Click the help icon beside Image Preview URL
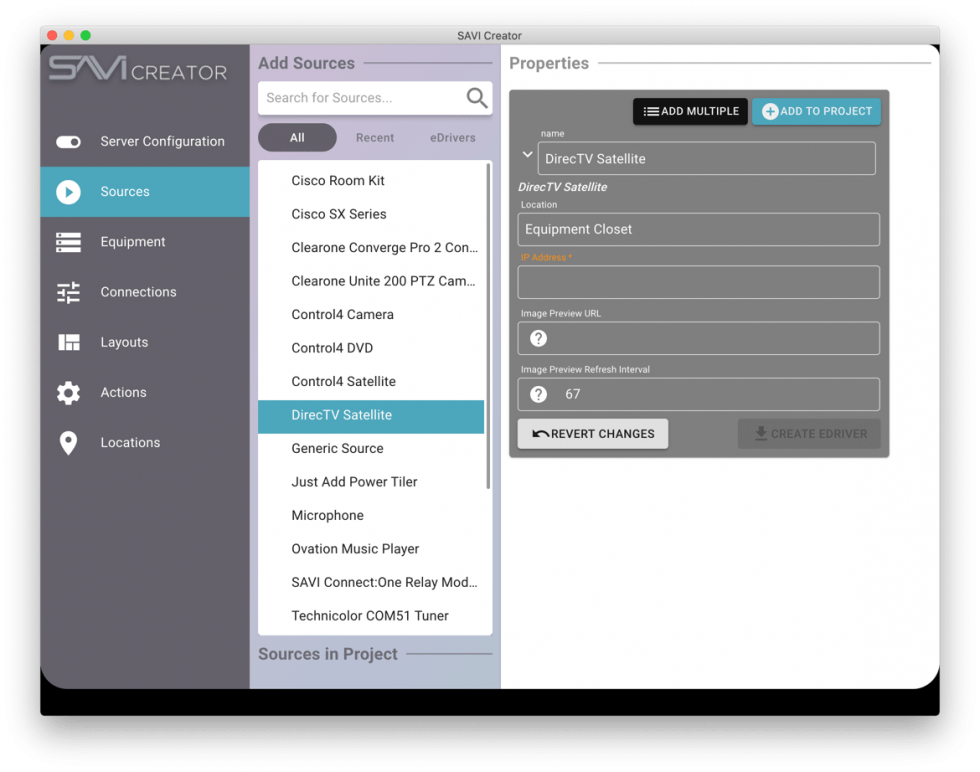The width and height of the screenshot is (980, 772). pos(538,338)
